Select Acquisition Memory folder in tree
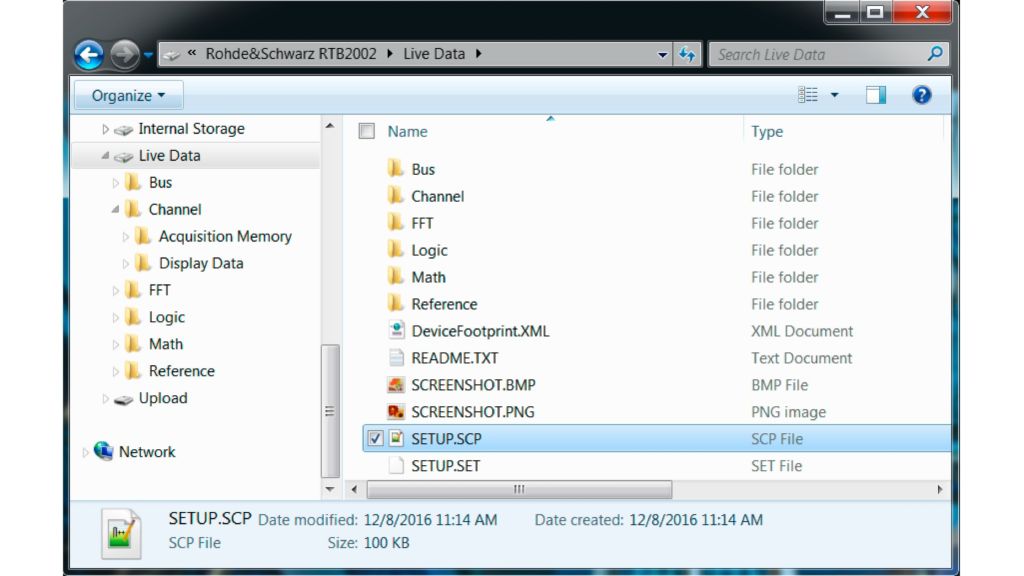Image resolution: width=1024 pixels, height=576 pixels. pyautogui.click(x=224, y=237)
